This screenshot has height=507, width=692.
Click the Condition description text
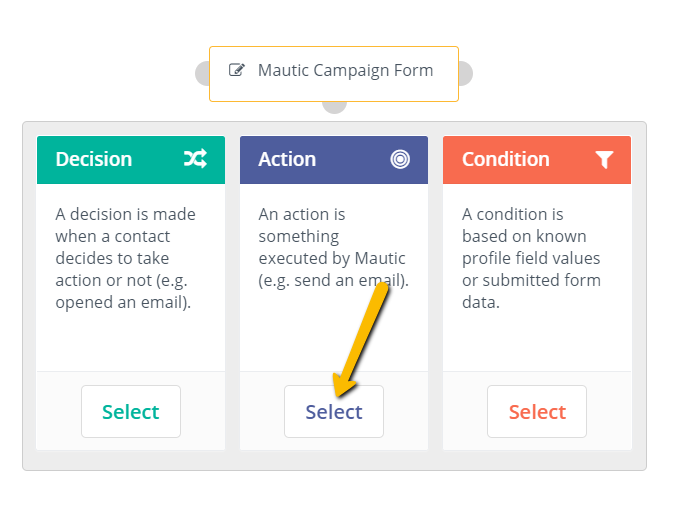[531, 258]
